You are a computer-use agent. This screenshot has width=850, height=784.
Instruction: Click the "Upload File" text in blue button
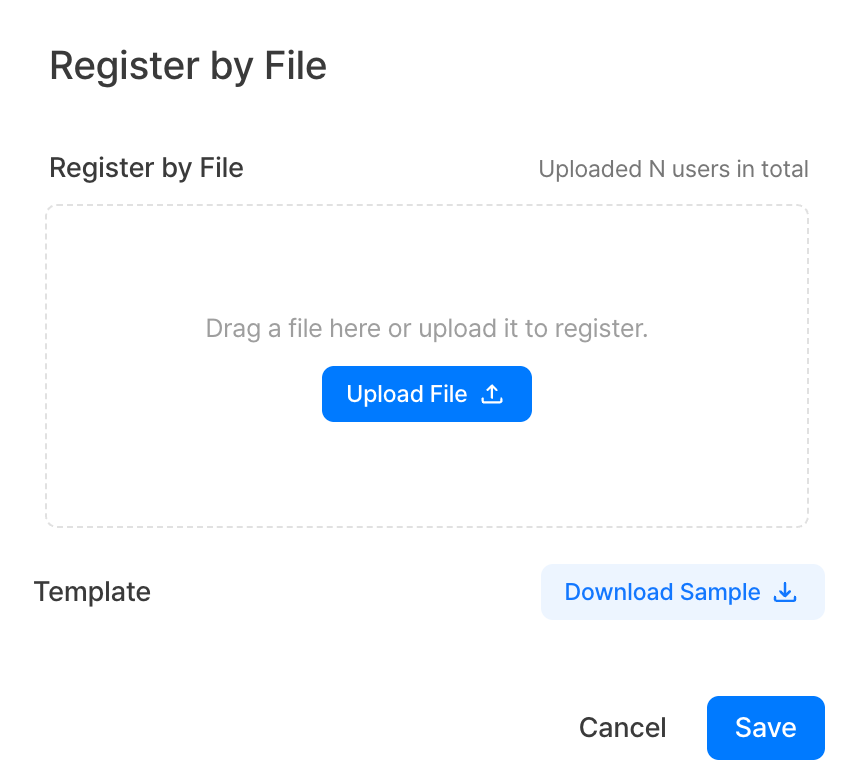coord(406,394)
